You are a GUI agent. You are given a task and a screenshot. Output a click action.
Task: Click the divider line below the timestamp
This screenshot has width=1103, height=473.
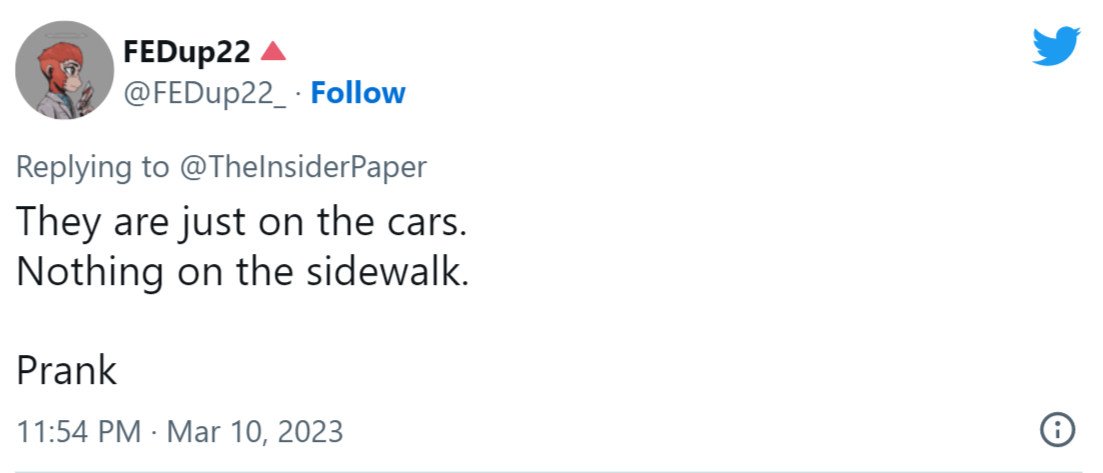tap(551, 471)
